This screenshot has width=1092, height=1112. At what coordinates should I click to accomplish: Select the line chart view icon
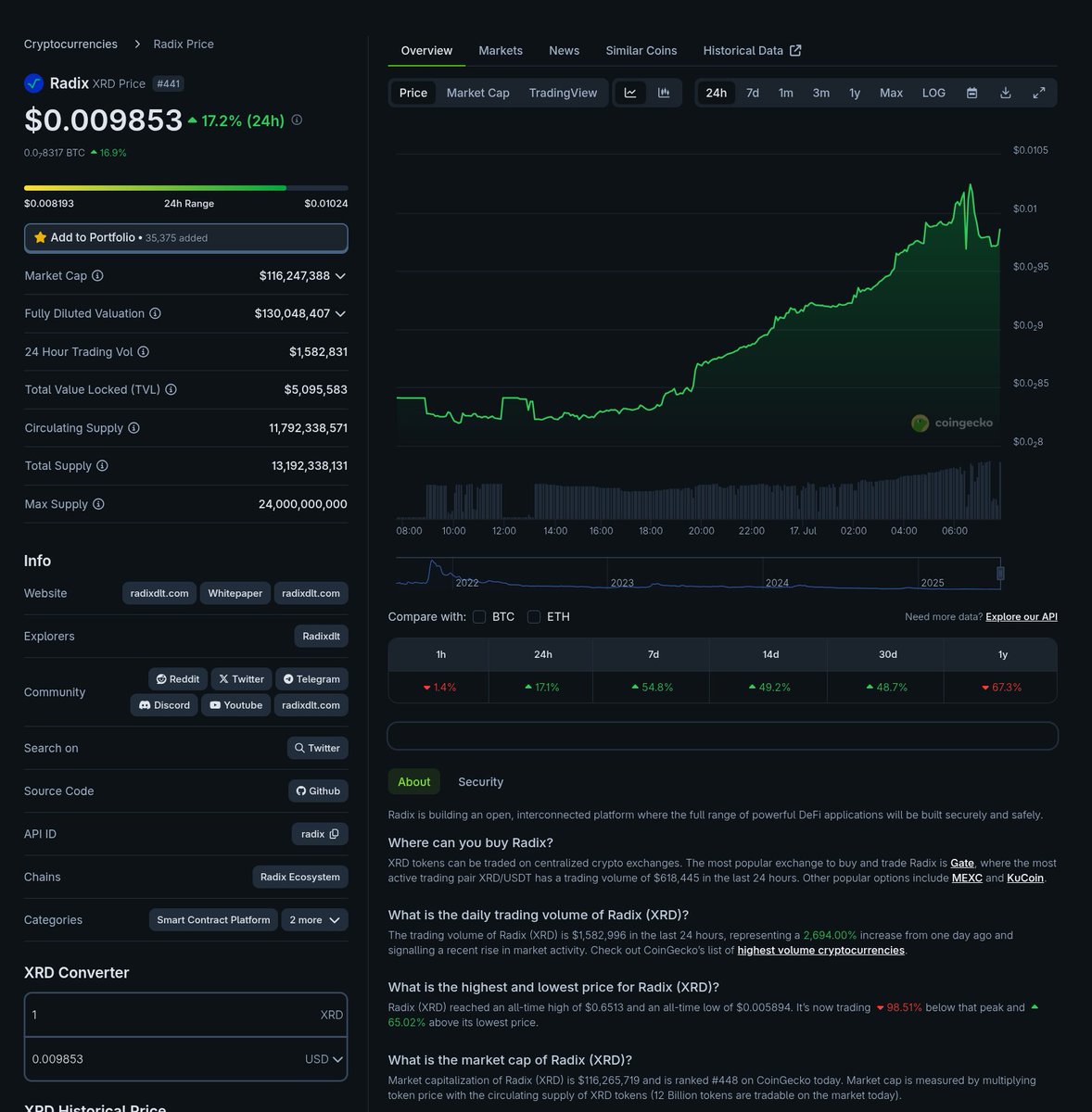coord(630,93)
